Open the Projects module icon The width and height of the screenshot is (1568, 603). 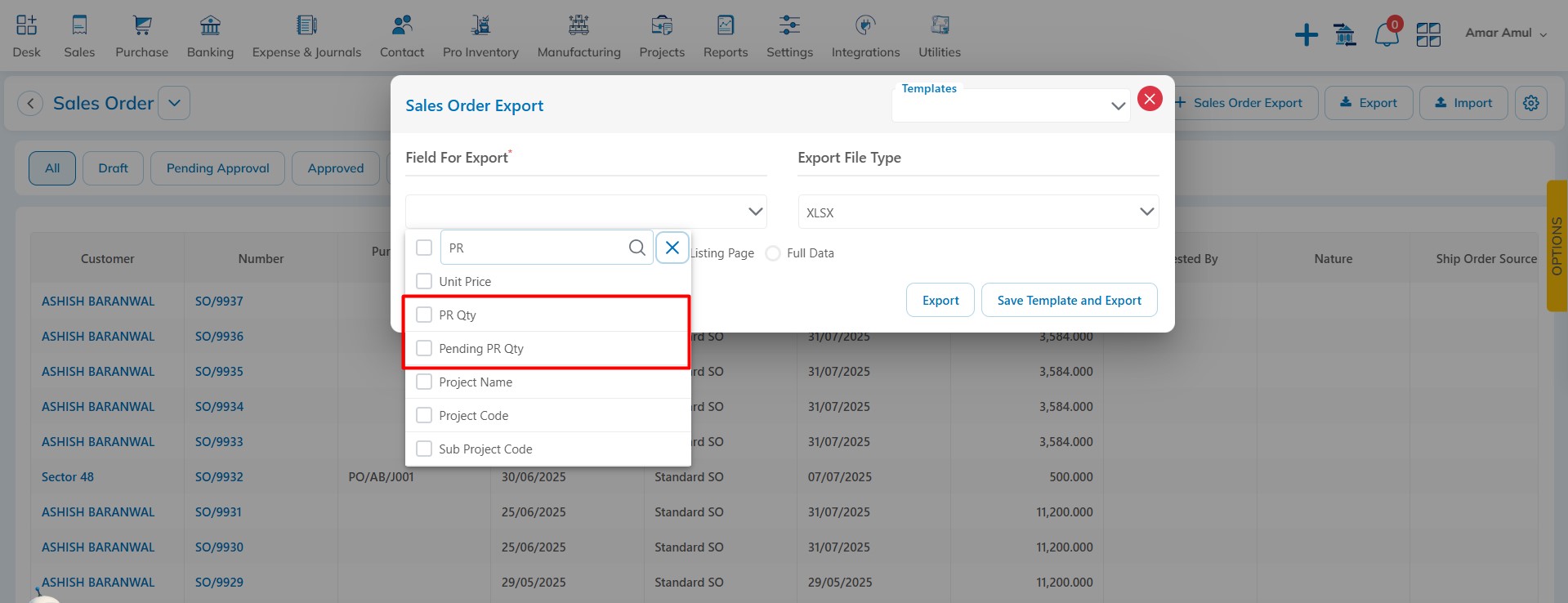click(x=662, y=25)
